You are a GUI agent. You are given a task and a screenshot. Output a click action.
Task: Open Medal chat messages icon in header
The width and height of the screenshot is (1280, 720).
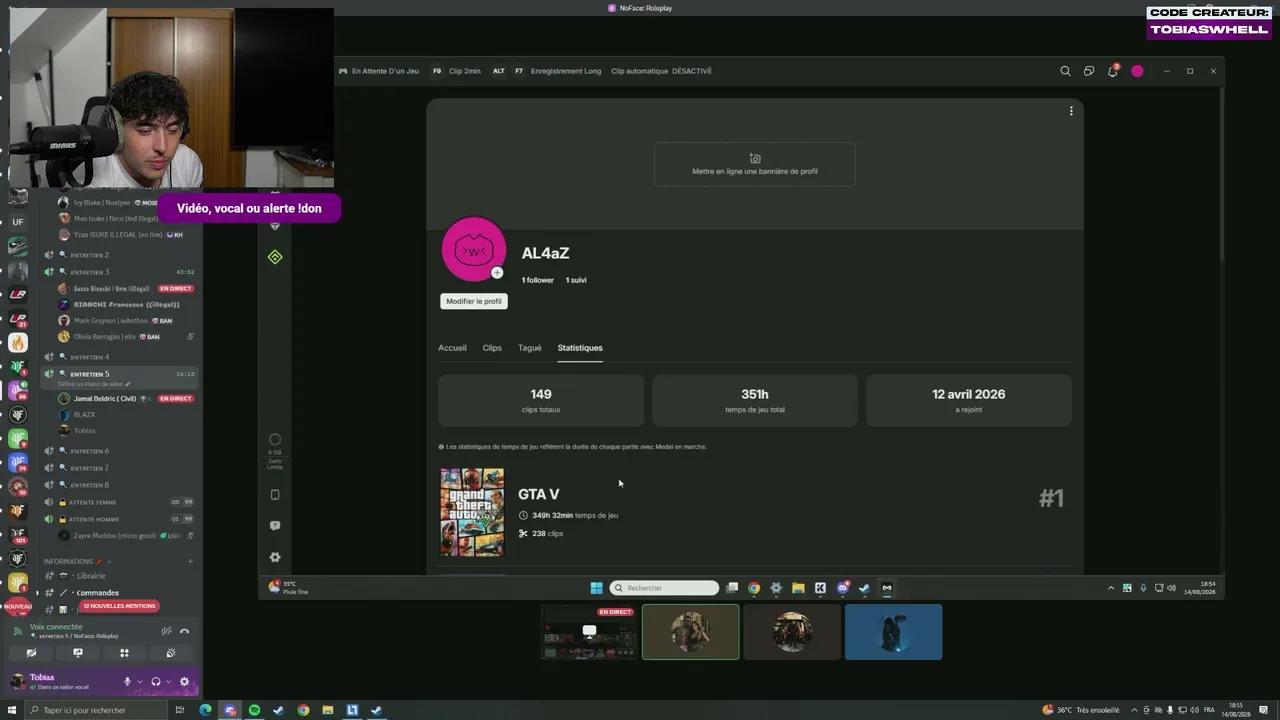pyautogui.click(x=1089, y=71)
